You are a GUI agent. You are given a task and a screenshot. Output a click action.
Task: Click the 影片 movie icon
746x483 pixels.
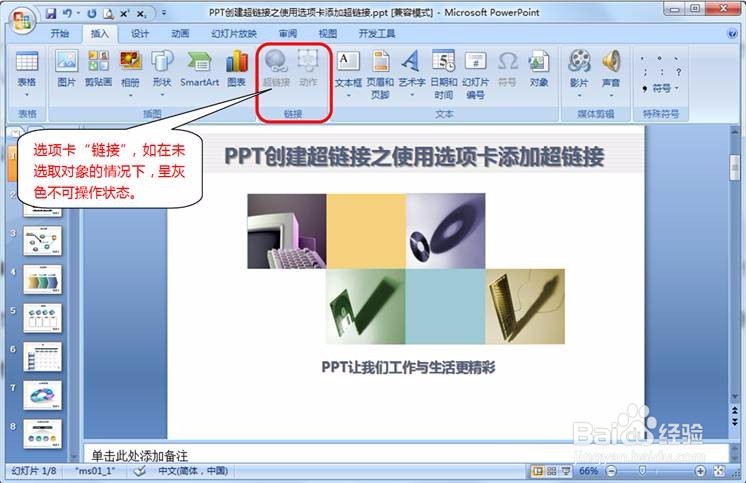pos(579,62)
